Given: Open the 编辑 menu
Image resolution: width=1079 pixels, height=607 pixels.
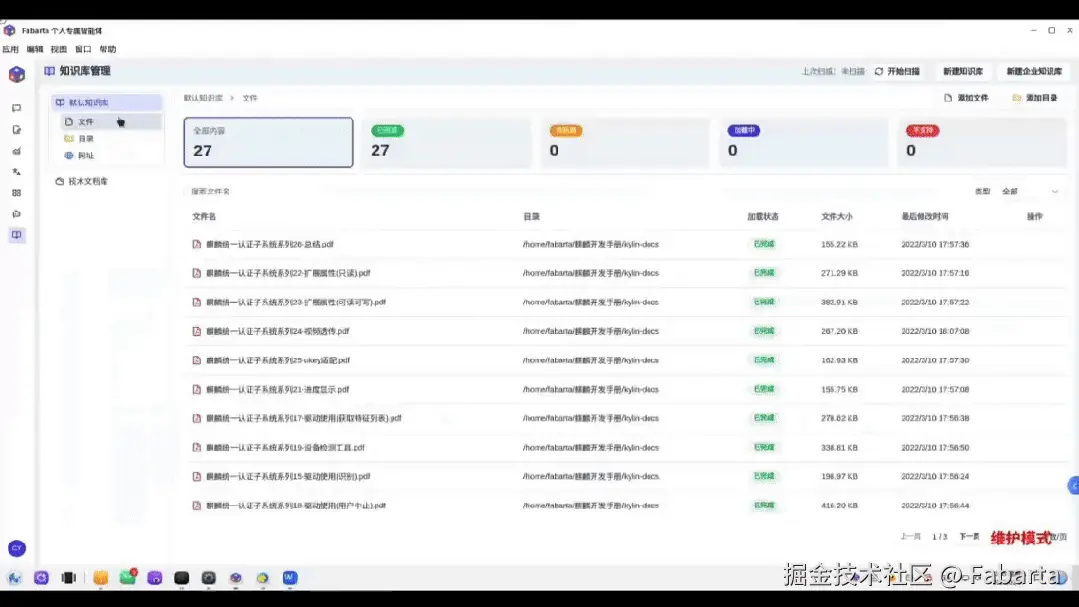Looking at the screenshot, I should point(34,50).
